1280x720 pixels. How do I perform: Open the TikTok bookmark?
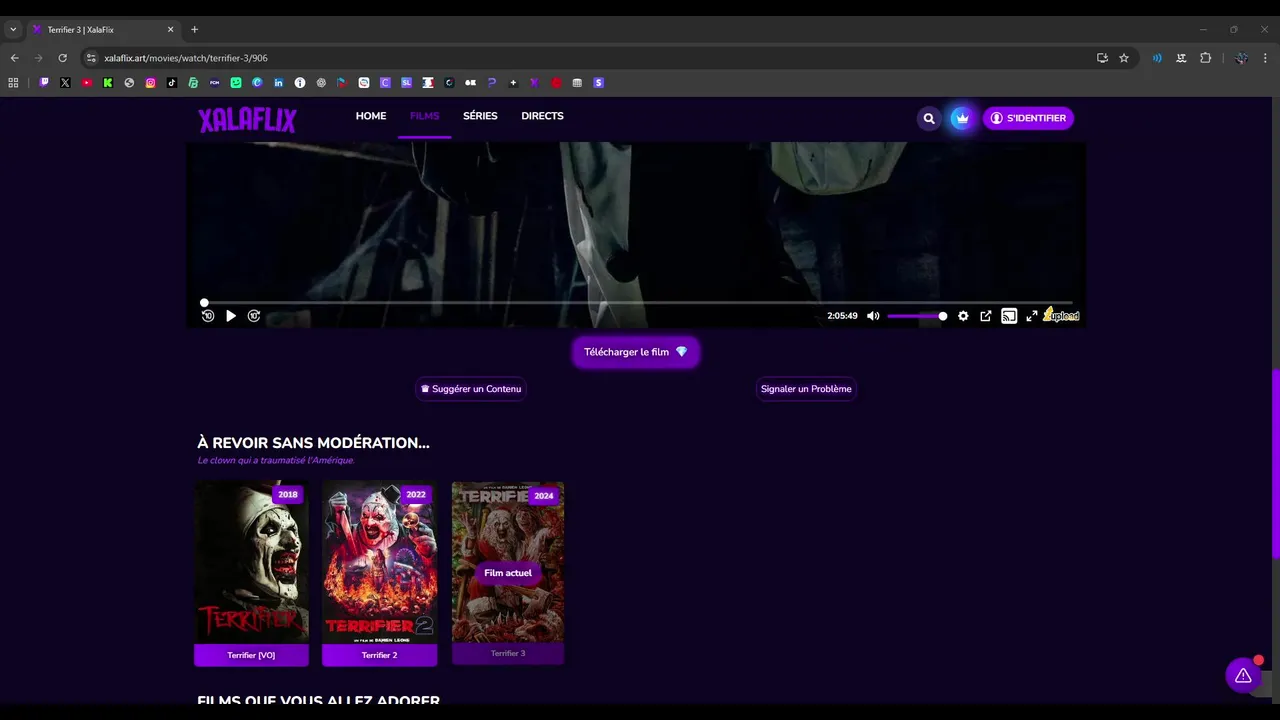[x=172, y=83]
